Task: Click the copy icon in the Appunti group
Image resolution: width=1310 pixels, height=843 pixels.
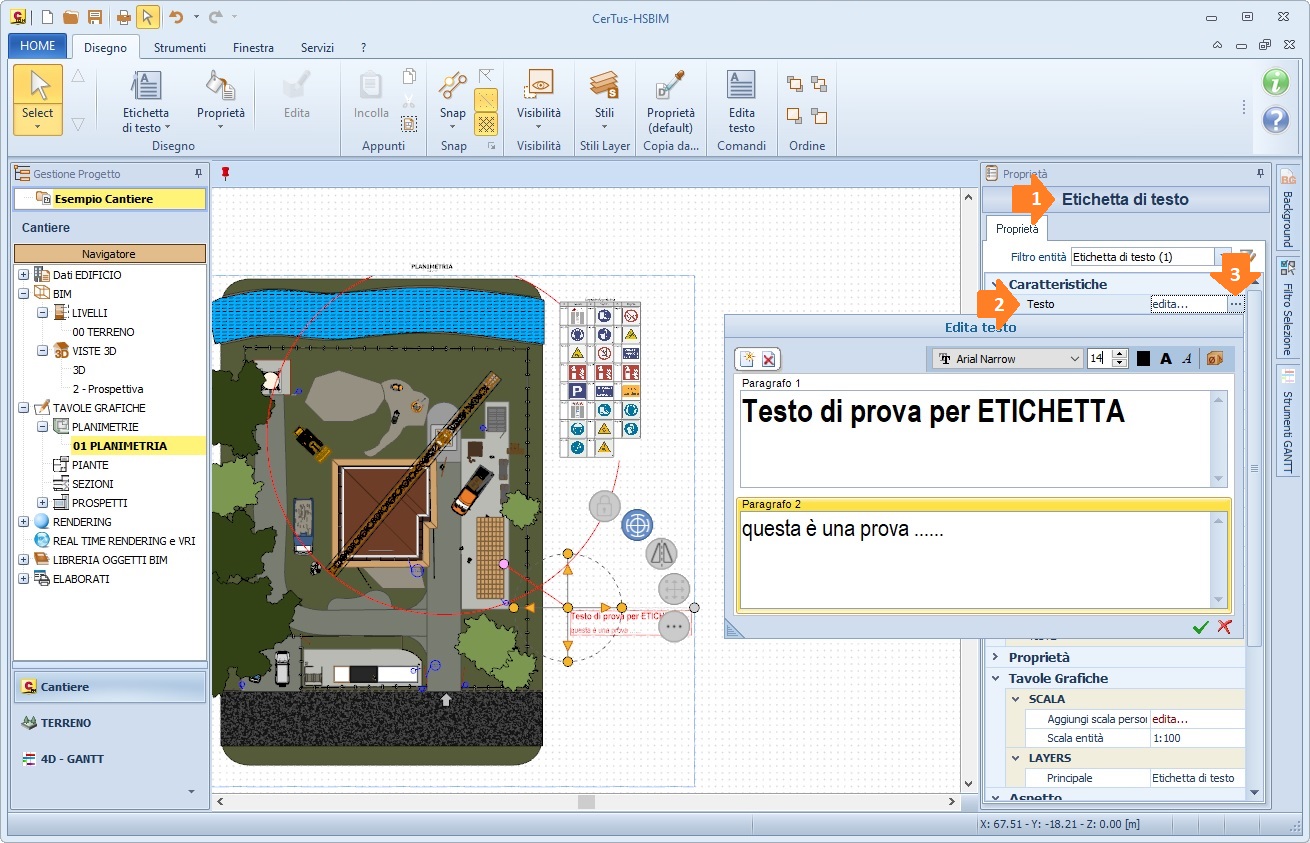Action: (x=409, y=76)
